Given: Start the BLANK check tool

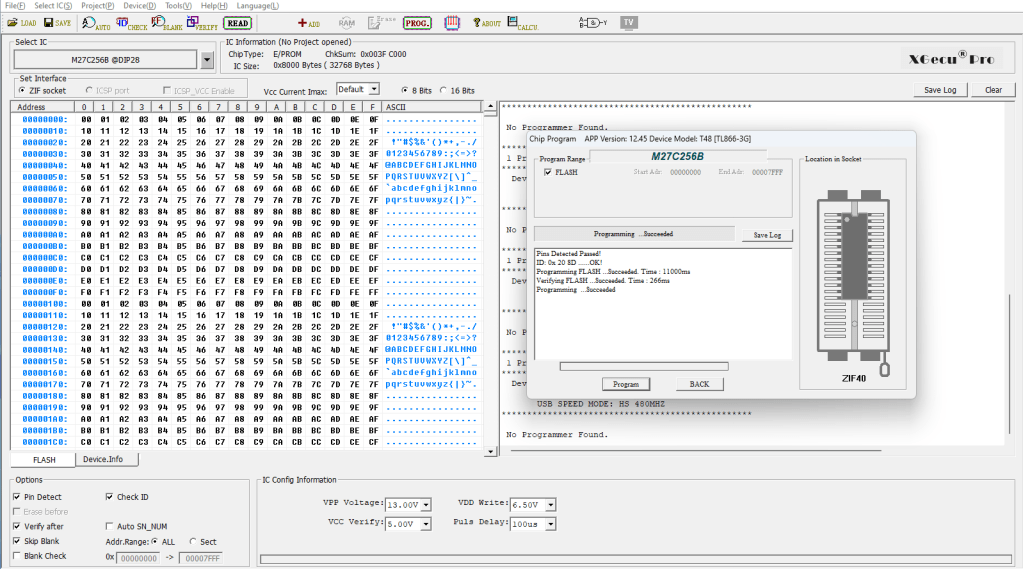Looking at the screenshot, I should pyautogui.click(x=166, y=22).
